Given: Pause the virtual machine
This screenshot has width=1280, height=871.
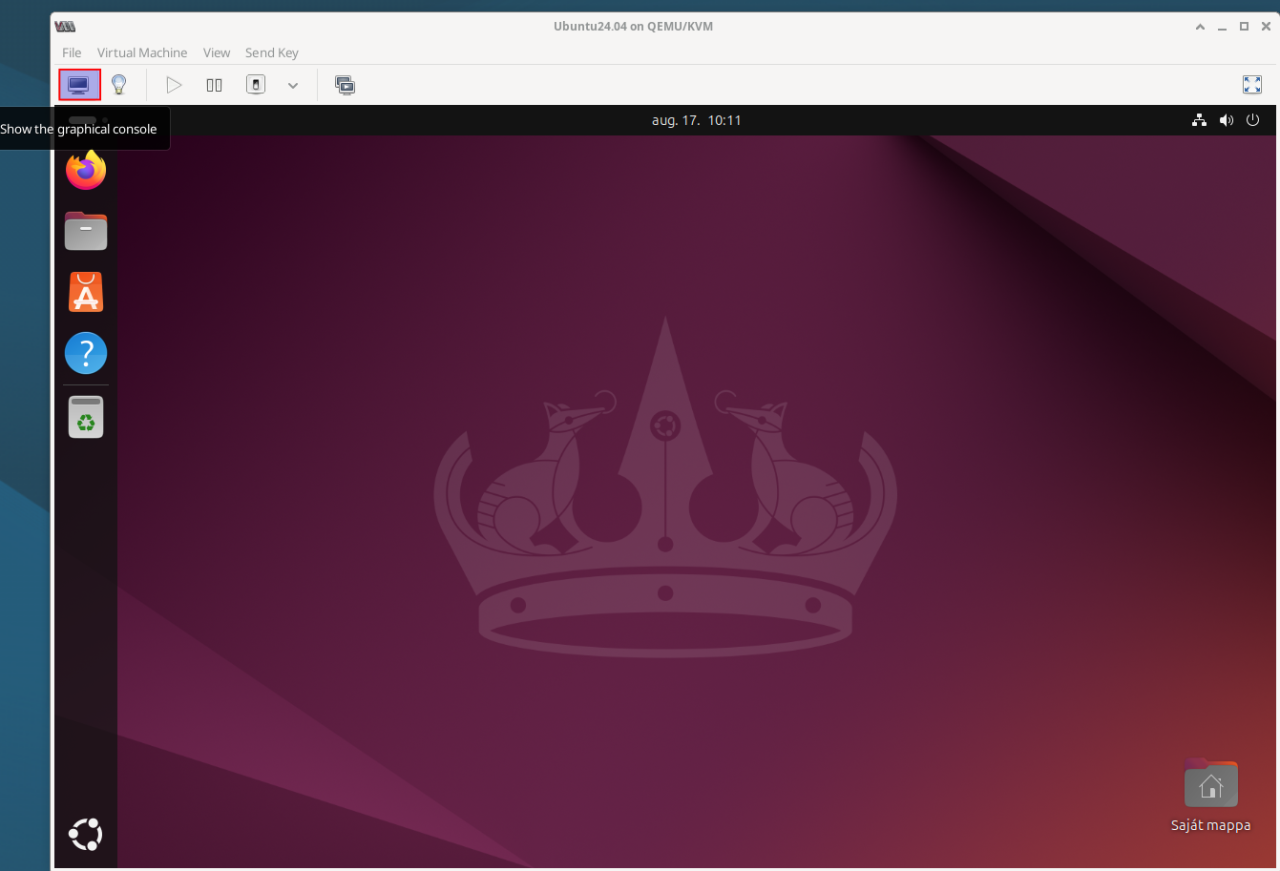Looking at the screenshot, I should (x=214, y=85).
